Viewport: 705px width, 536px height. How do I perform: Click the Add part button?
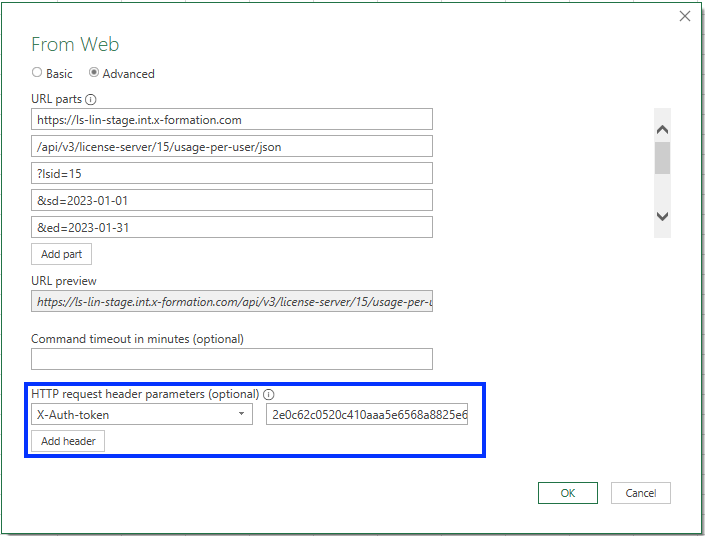(62, 254)
